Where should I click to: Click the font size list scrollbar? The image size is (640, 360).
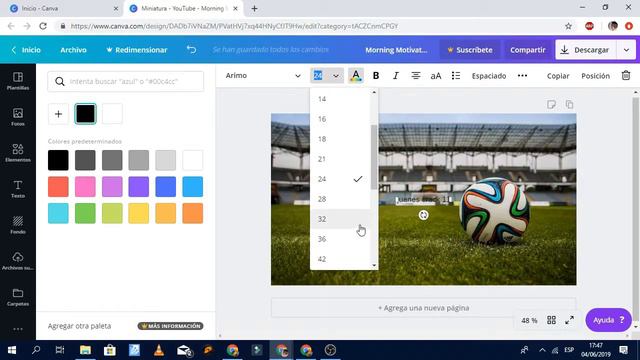[374, 157]
